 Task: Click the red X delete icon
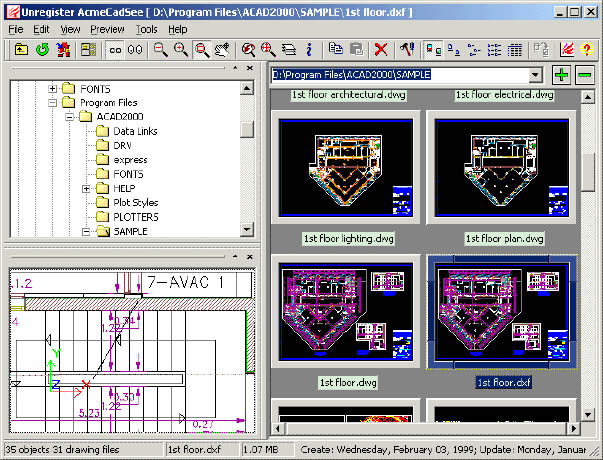point(381,50)
